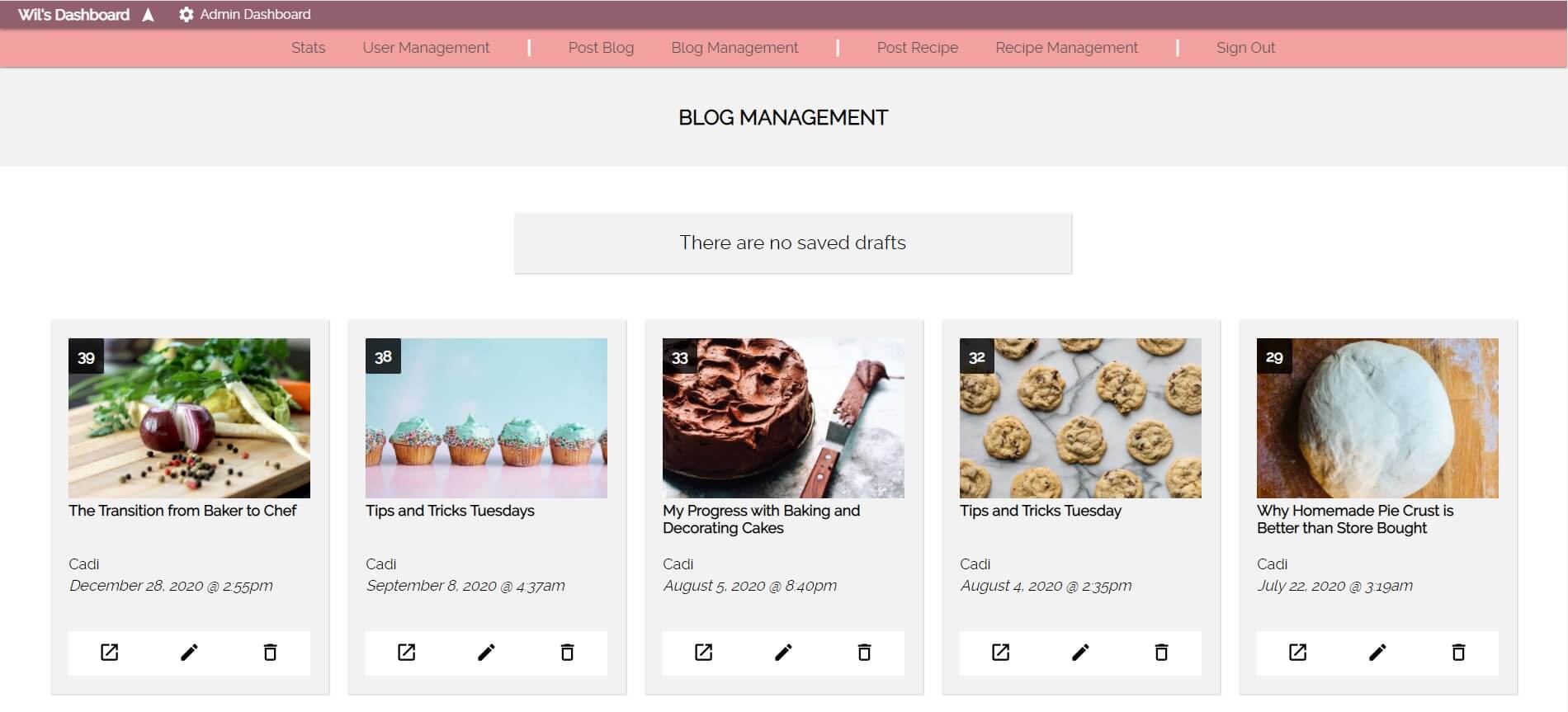1568x712 pixels.
Task: Select Post Blog in navigation
Action: click(601, 48)
